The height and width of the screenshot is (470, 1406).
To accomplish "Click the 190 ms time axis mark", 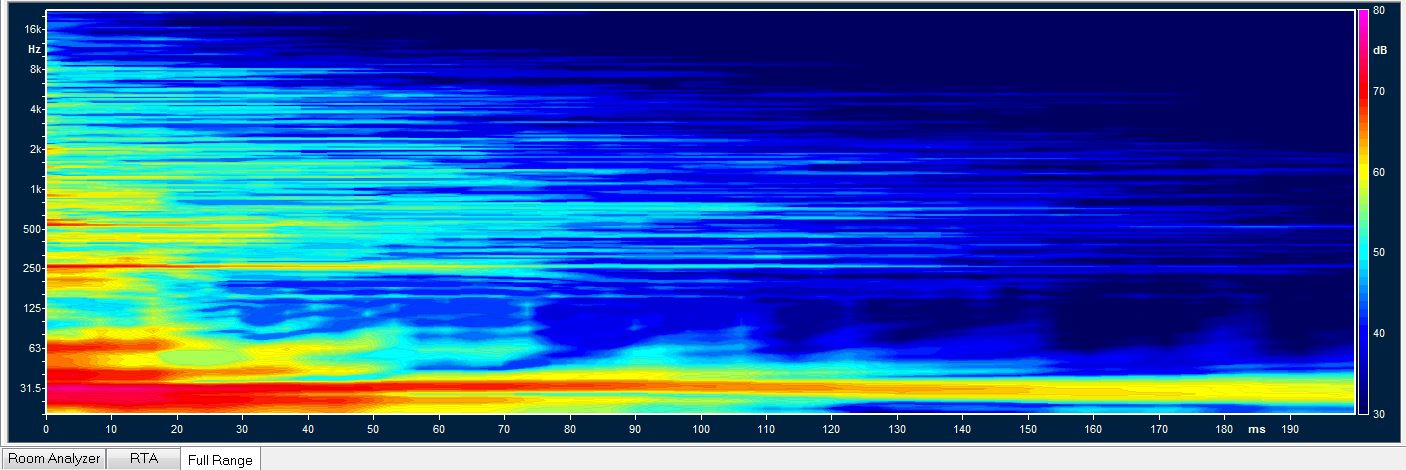I will coord(1290,429).
